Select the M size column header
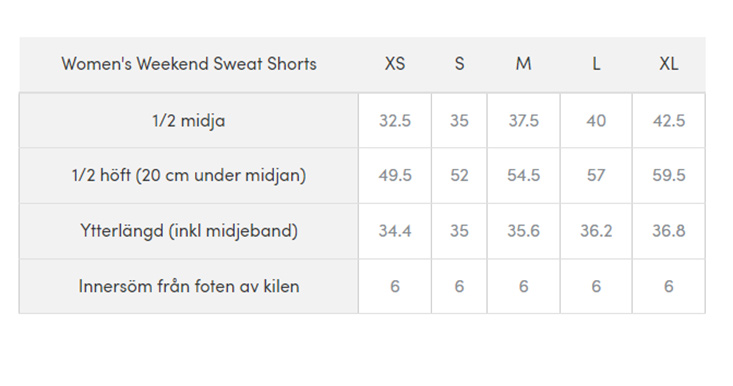Image resolution: width=733 pixels, height=386 pixels. tap(523, 64)
